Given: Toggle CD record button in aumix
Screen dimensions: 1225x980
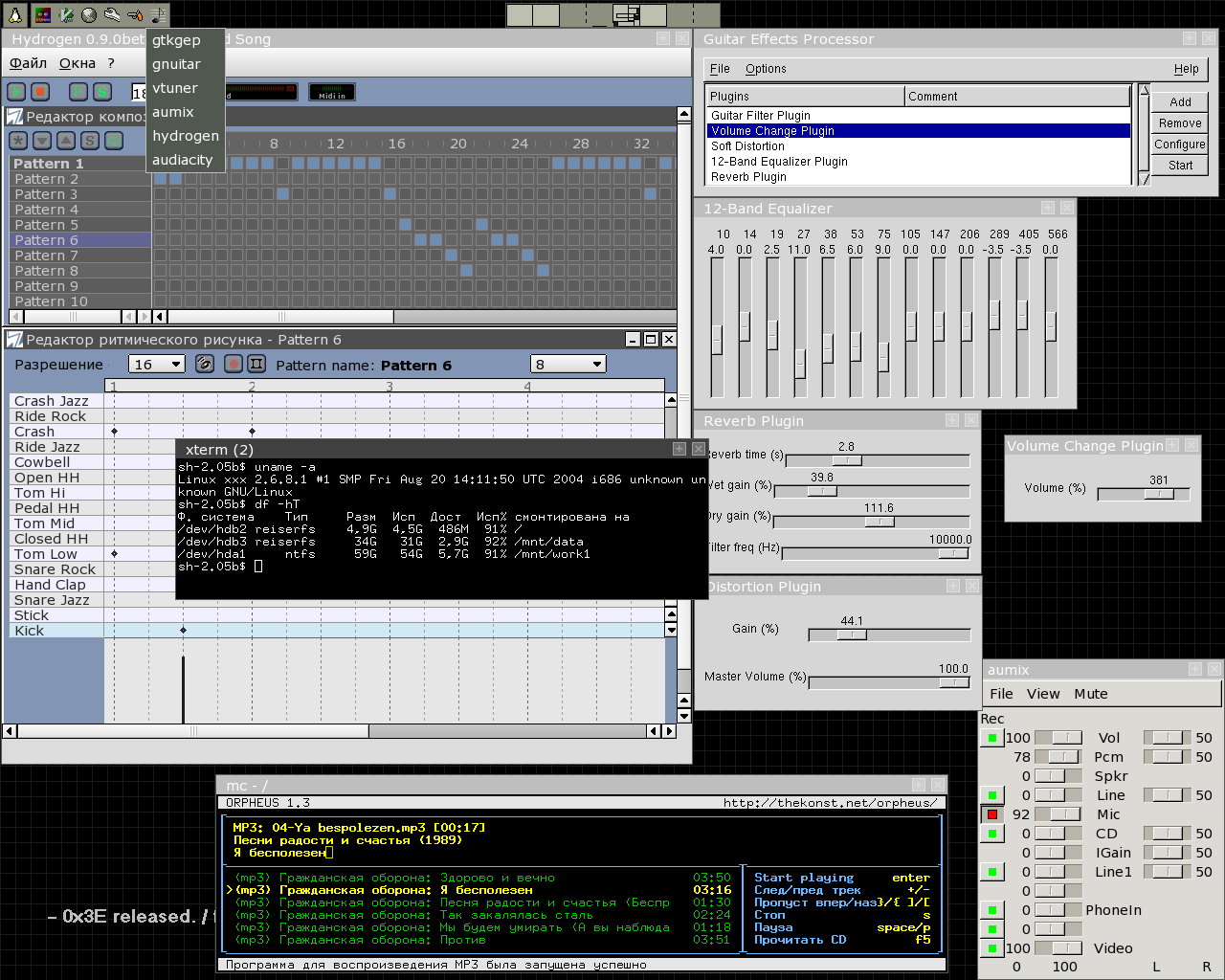Looking at the screenshot, I should click(x=992, y=834).
